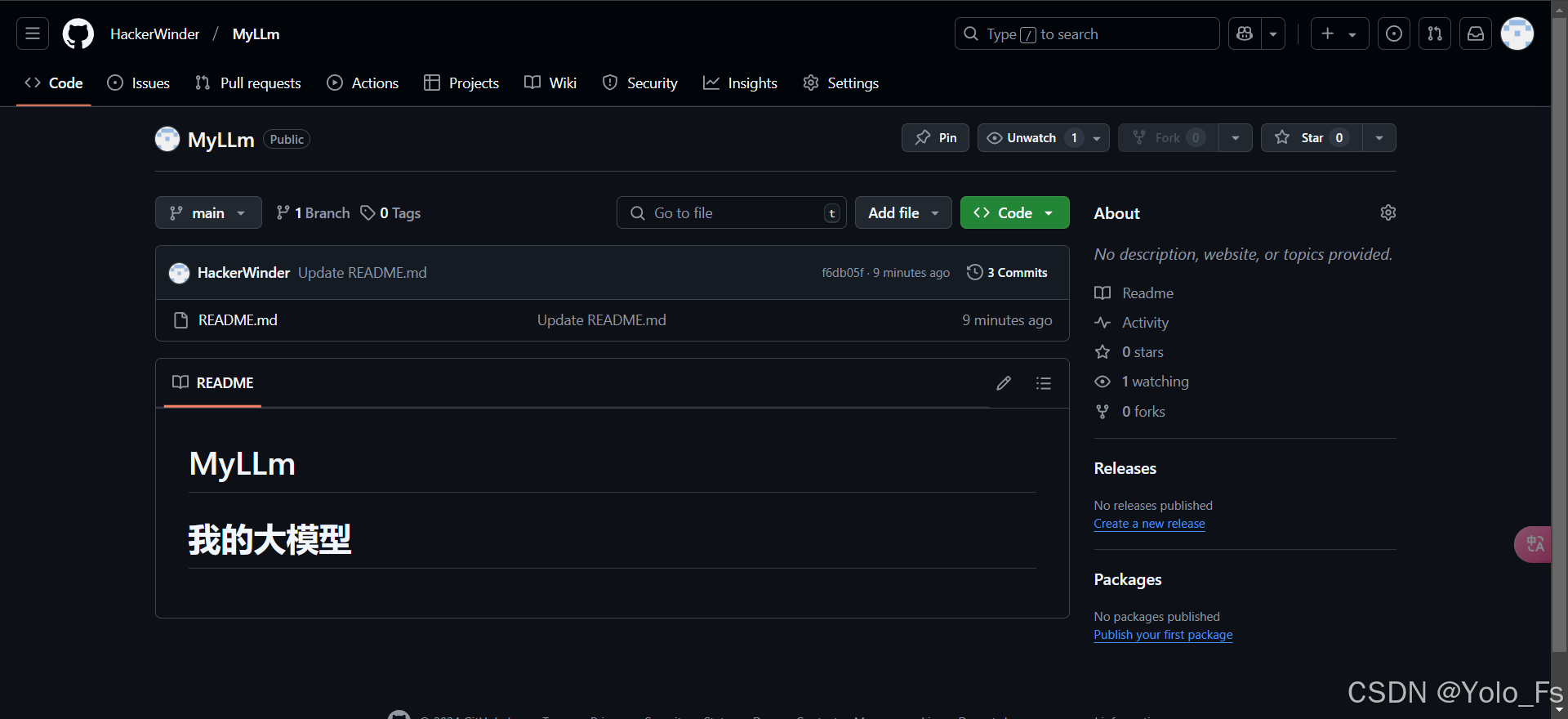Open the README outline list icon
The width and height of the screenshot is (1568, 719).
click(x=1043, y=382)
